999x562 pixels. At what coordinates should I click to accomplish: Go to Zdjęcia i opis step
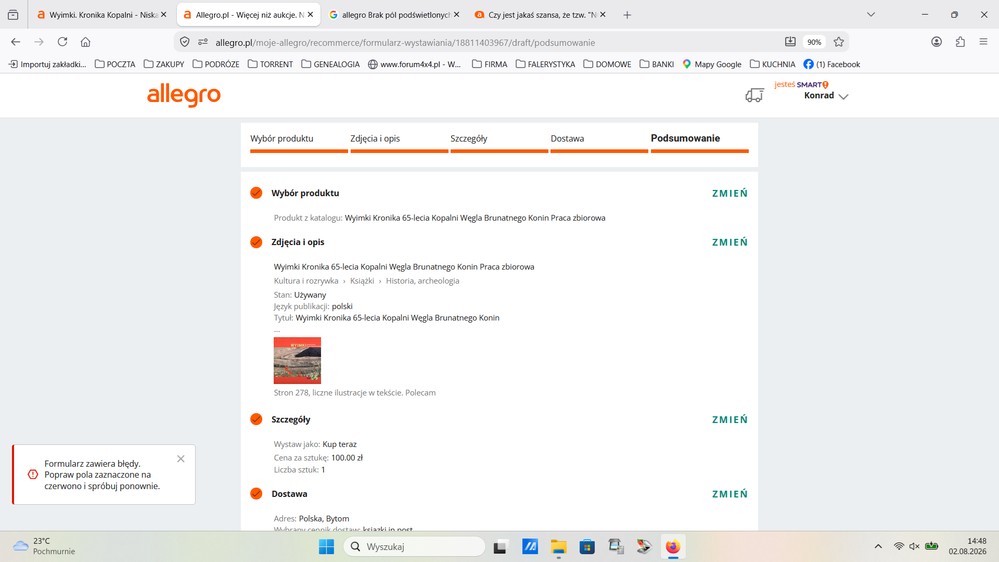click(x=375, y=138)
